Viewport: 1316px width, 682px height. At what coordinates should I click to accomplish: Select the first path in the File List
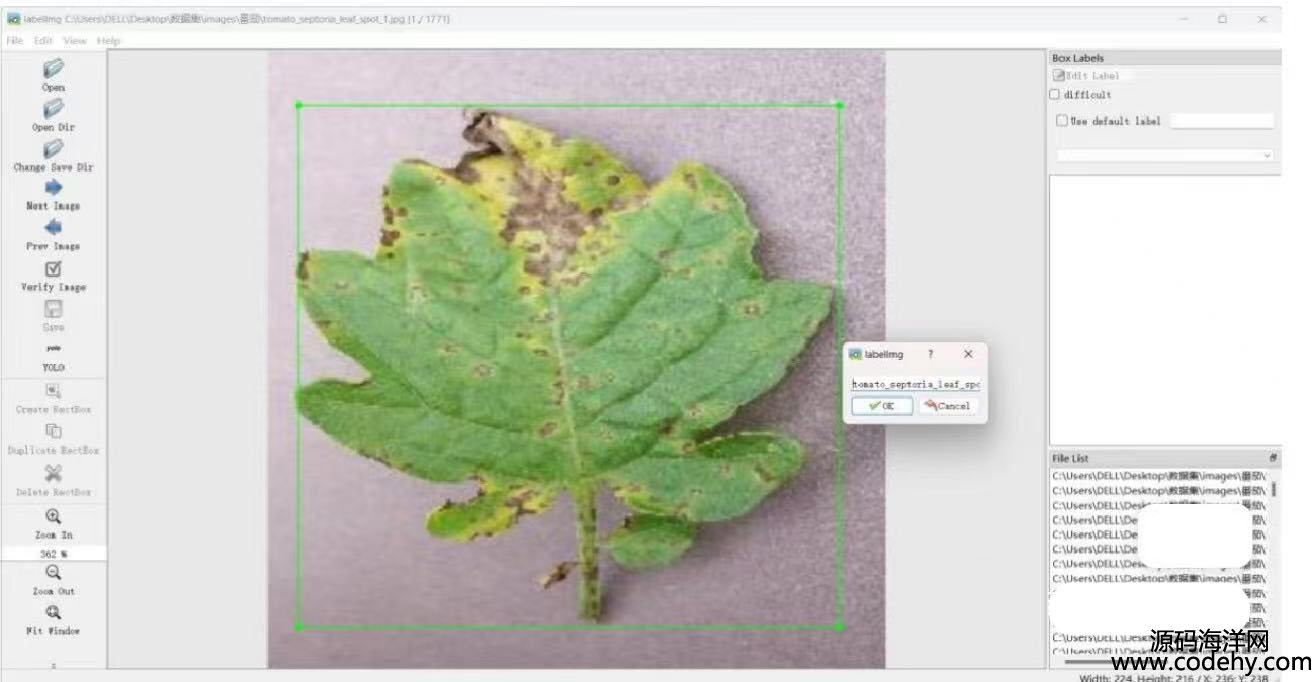pyautogui.click(x=1158, y=476)
